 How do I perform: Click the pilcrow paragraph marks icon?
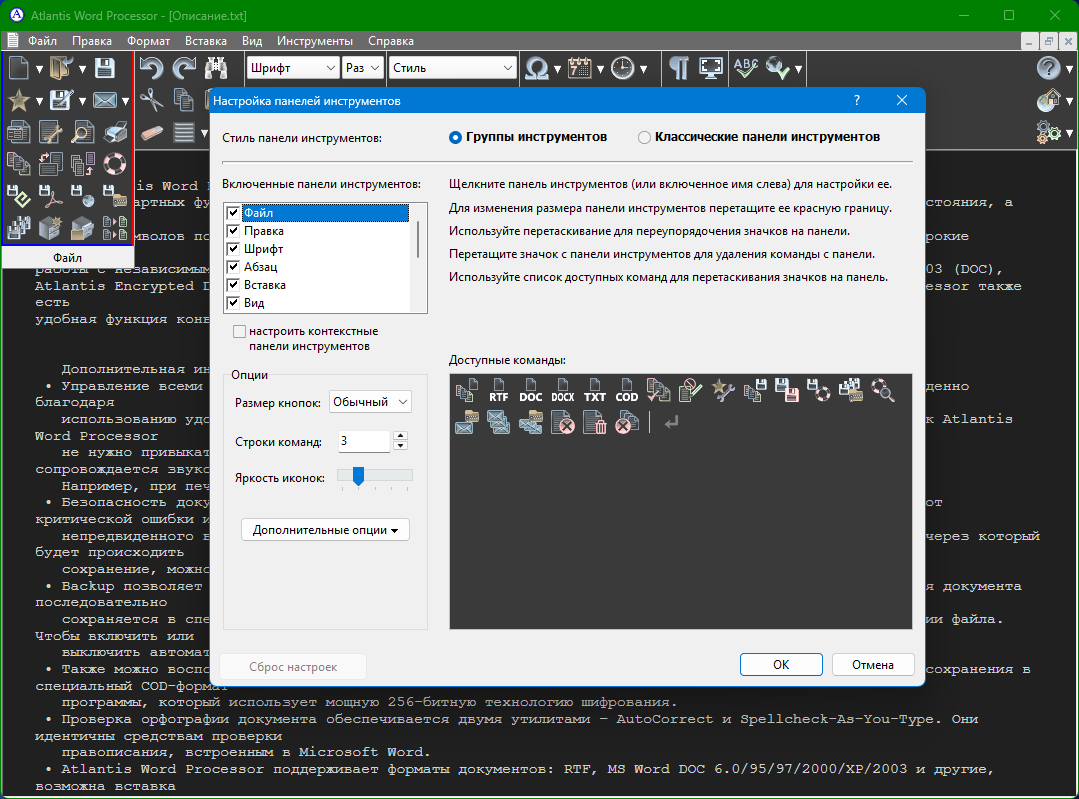pyautogui.click(x=679, y=68)
